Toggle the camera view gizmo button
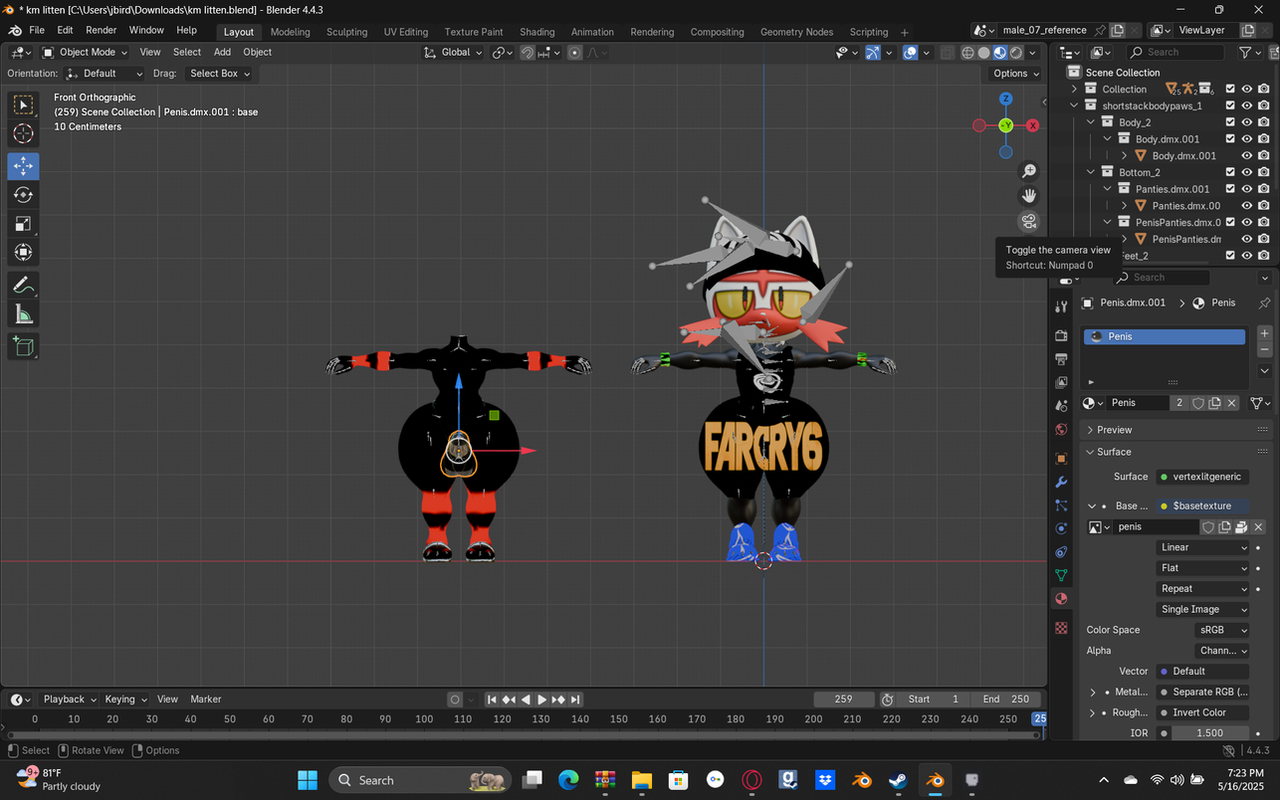 [1029, 221]
